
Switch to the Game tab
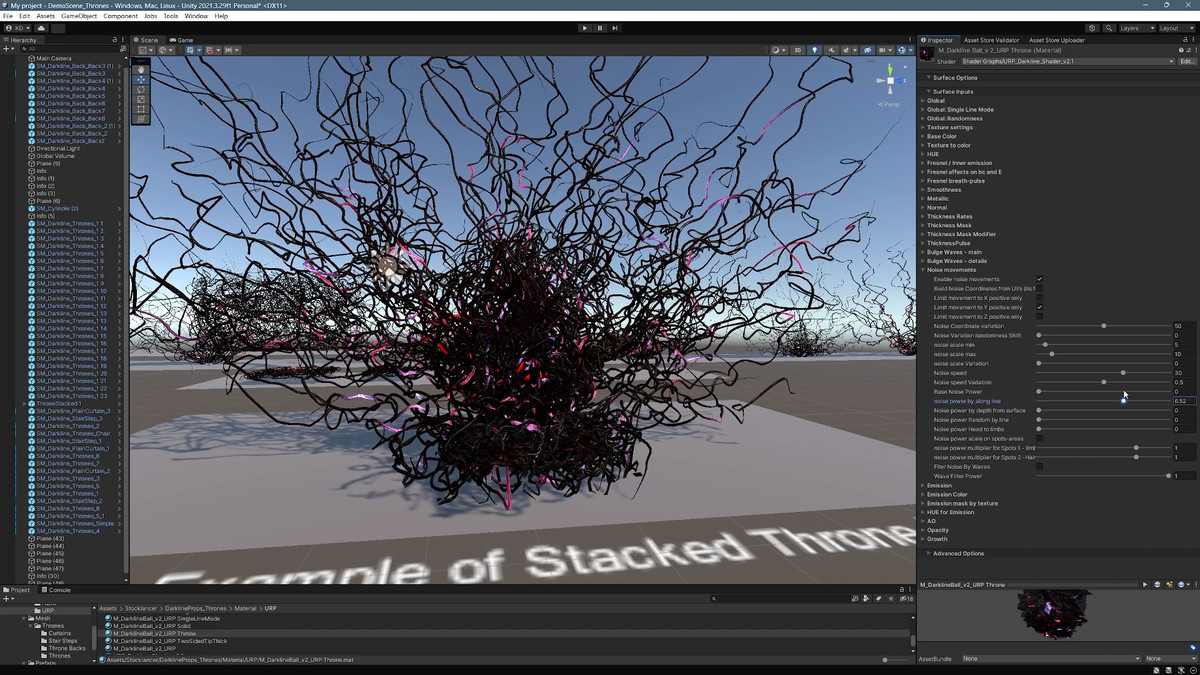coord(184,40)
